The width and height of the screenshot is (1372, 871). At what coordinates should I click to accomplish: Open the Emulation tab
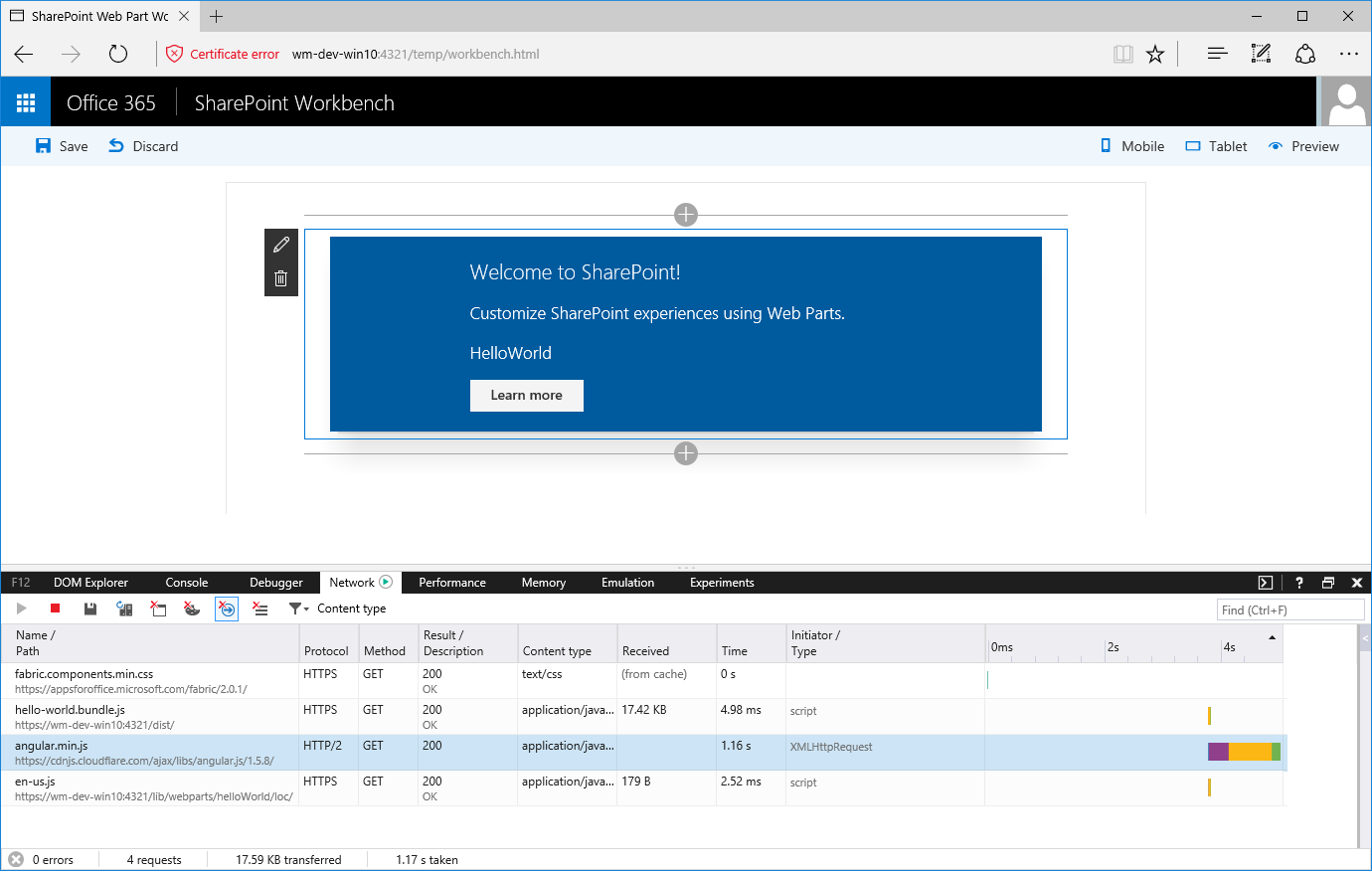tap(627, 583)
